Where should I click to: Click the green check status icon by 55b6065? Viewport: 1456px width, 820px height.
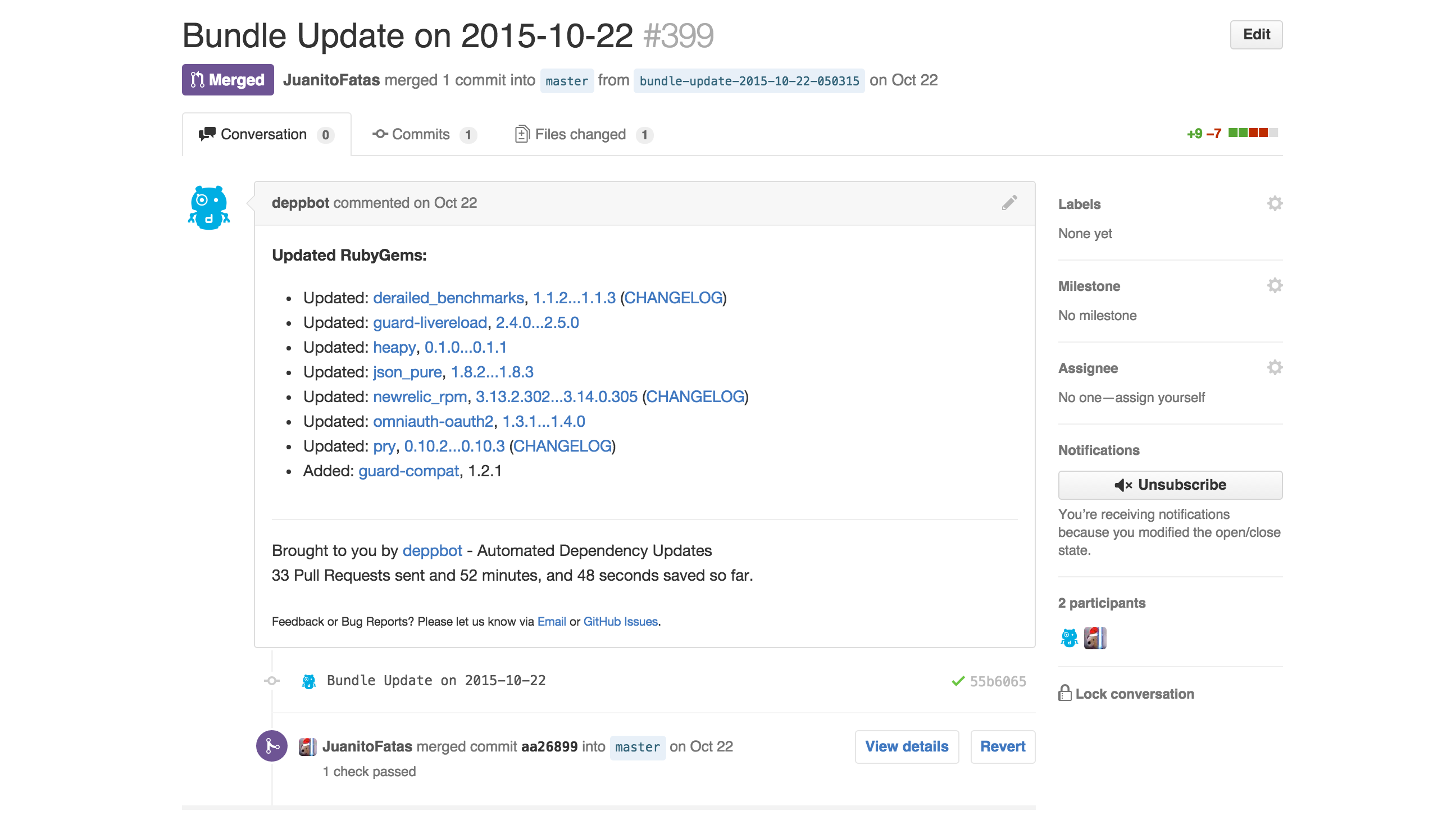click(x=958, y=681)
